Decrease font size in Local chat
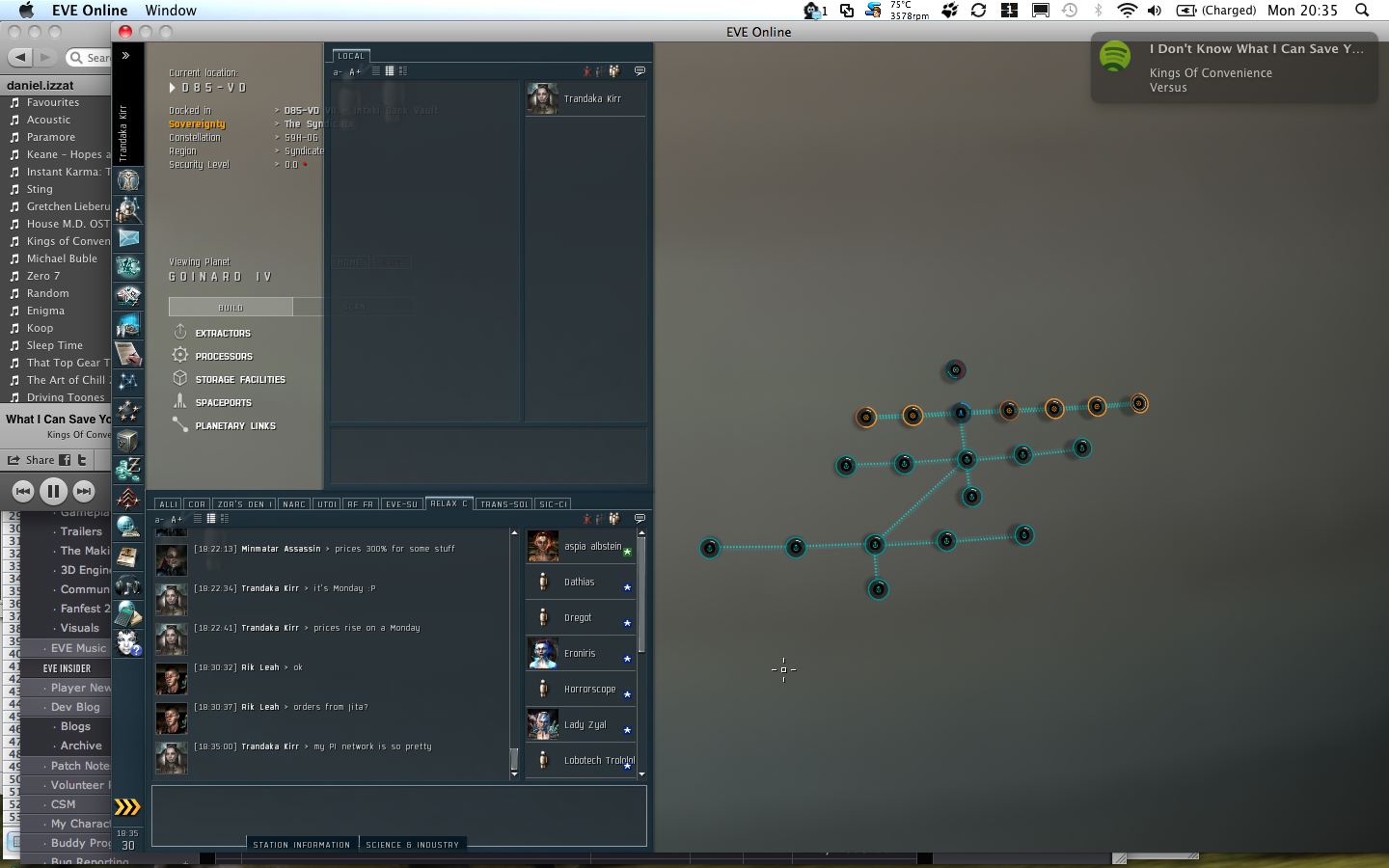 [338, 71]
